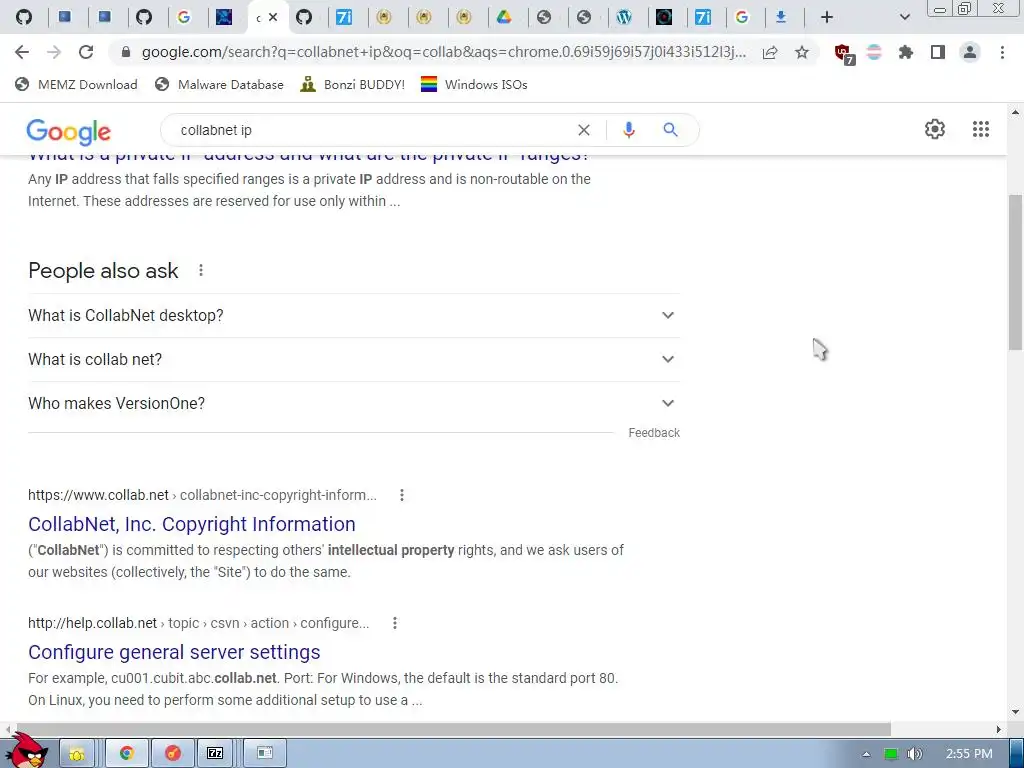Open Chrome's three-dot main menu

coord(1002,52)
